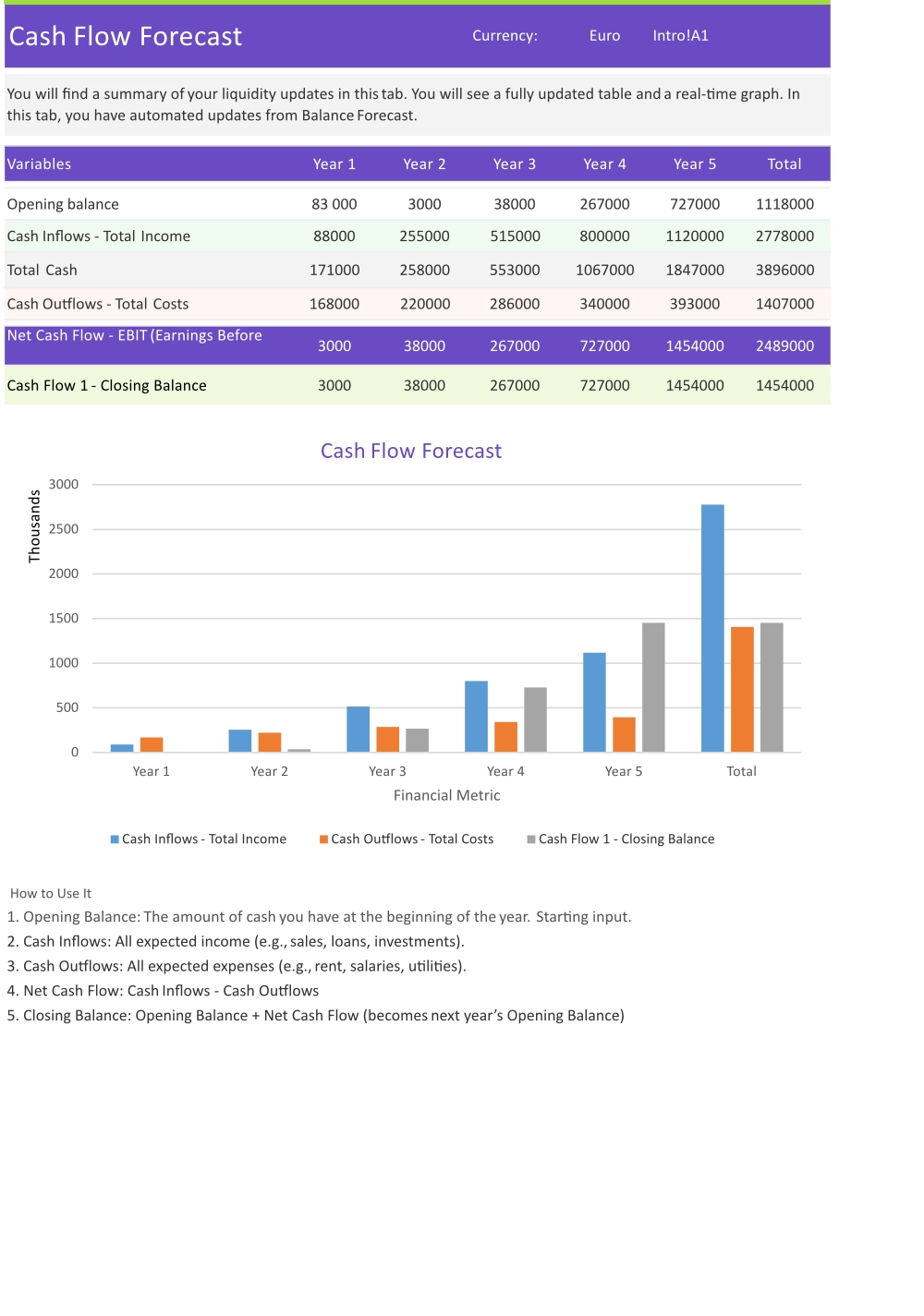924x1316 pixels.
Task: Select Cash Inflows Year 1 value 88000
Action: pos(334,236)
